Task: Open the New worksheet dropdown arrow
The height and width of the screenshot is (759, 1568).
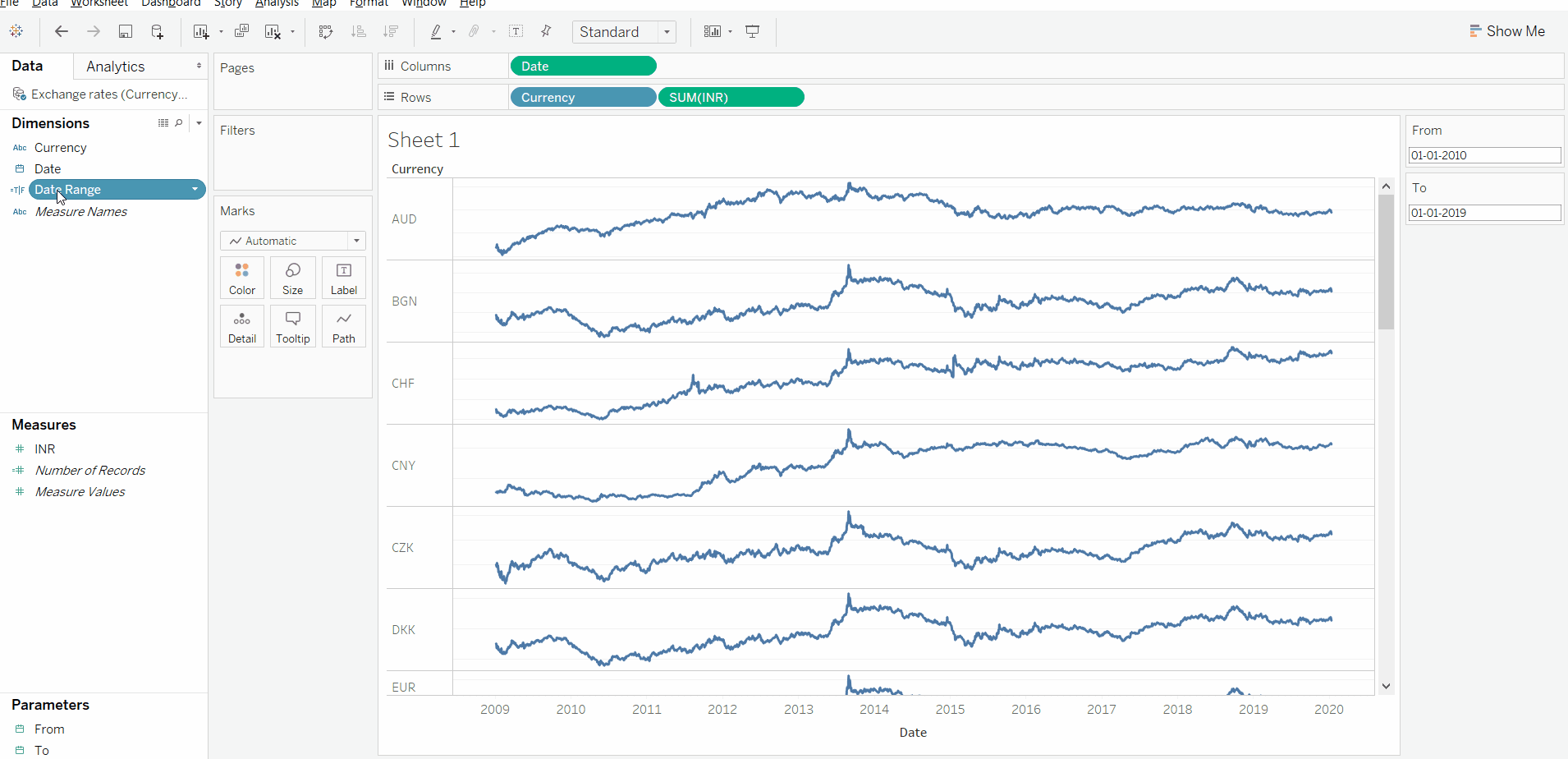Action: (x=221, y=32)
